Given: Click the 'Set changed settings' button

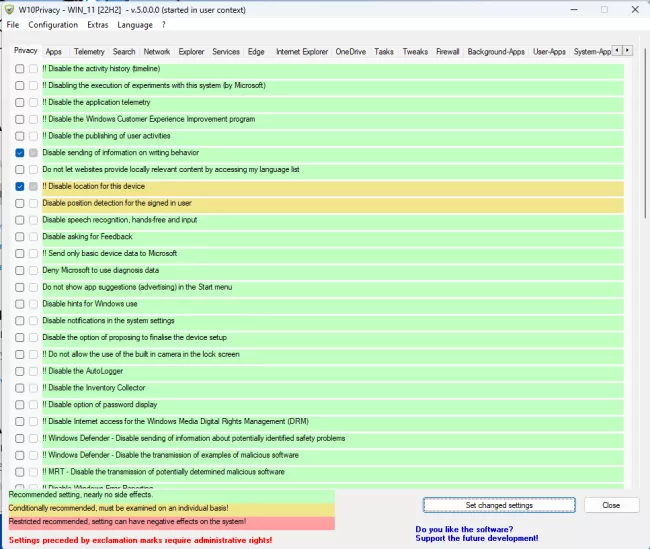Looking at the screenshot, I should point(499,505).
